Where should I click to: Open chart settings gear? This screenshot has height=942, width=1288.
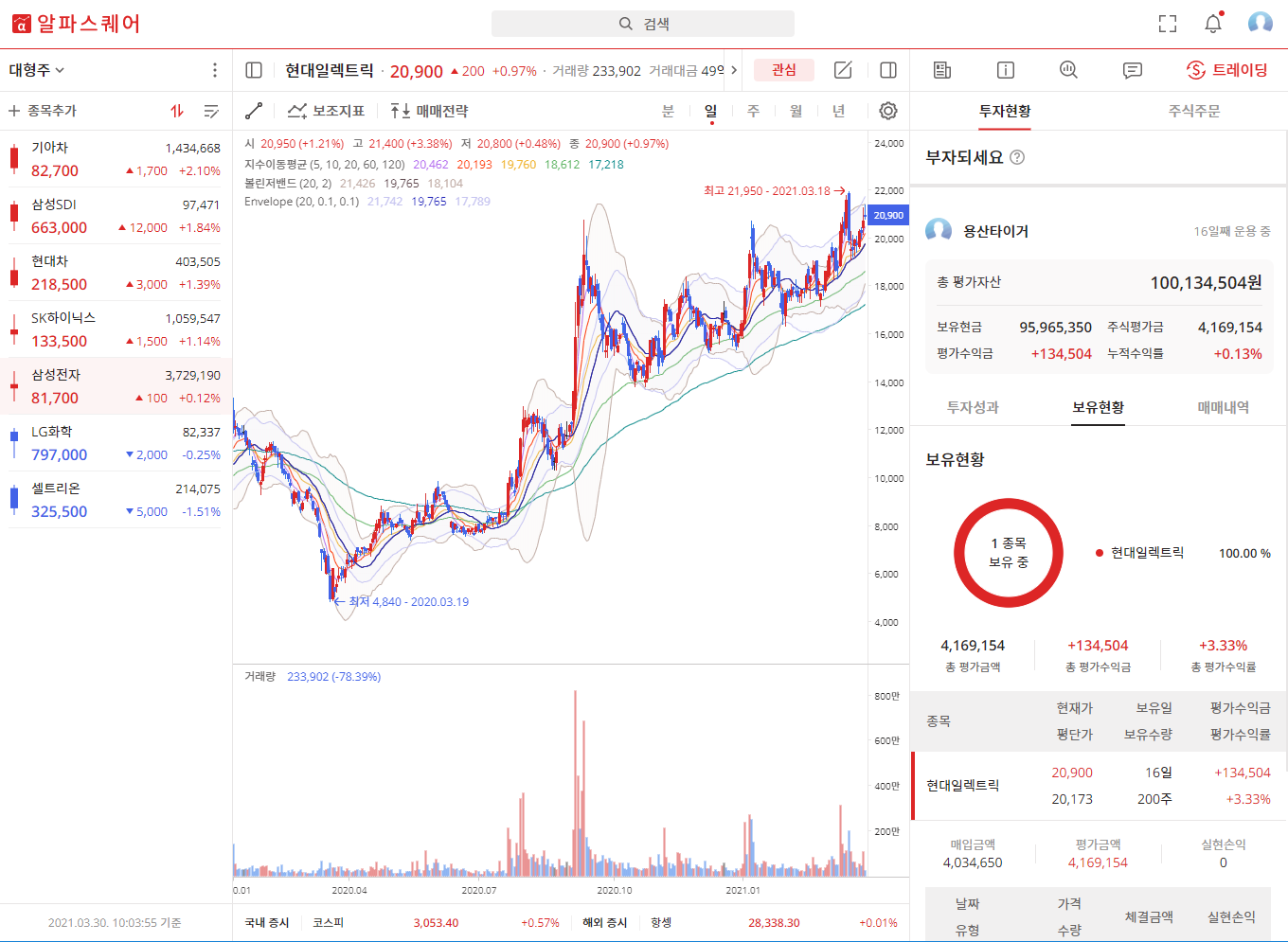pos(887,111)
